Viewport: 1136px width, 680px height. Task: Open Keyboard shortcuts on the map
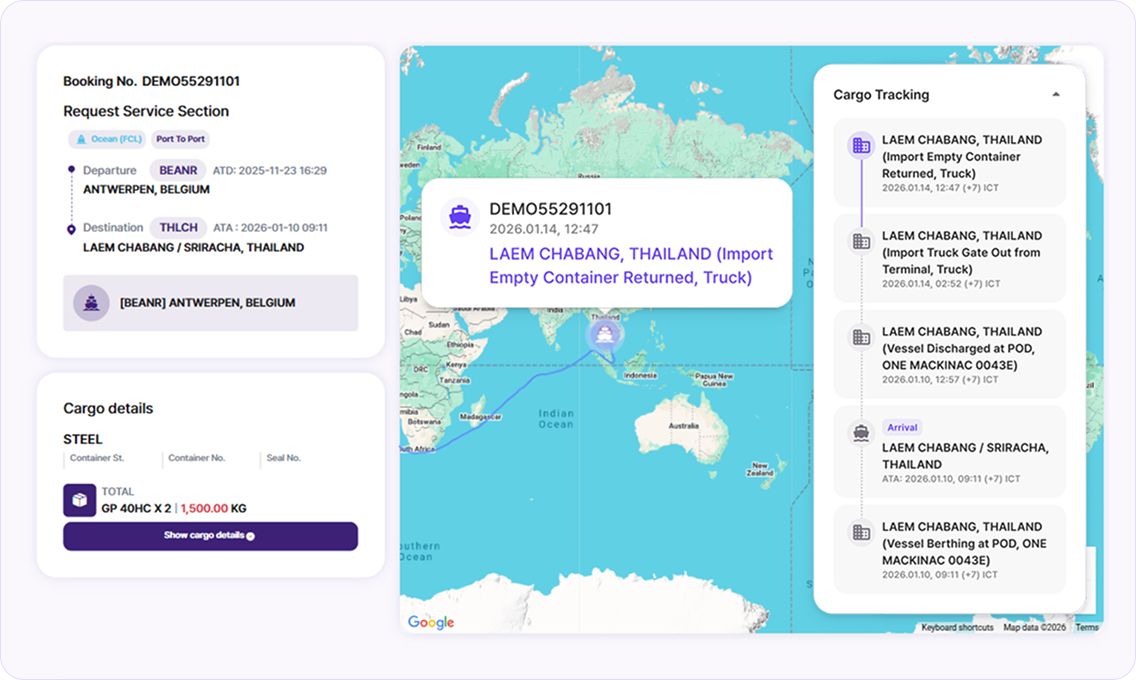(x=957, y=627)
